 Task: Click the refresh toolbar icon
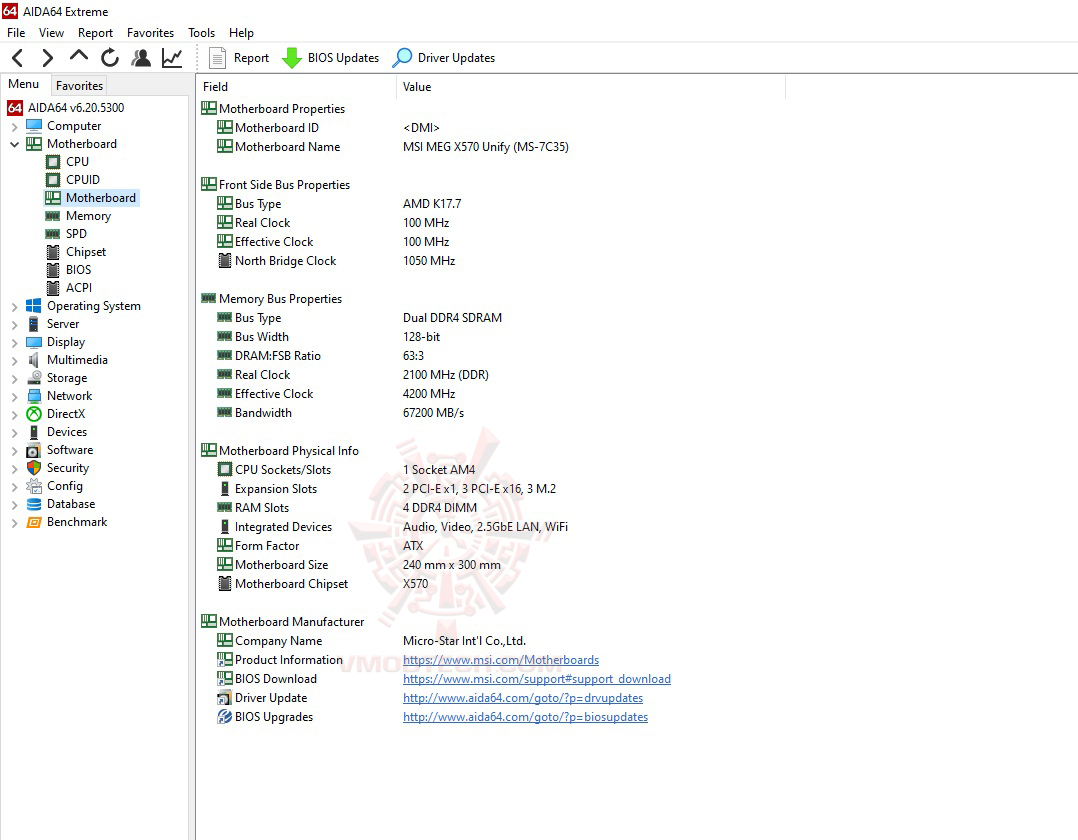110,57
